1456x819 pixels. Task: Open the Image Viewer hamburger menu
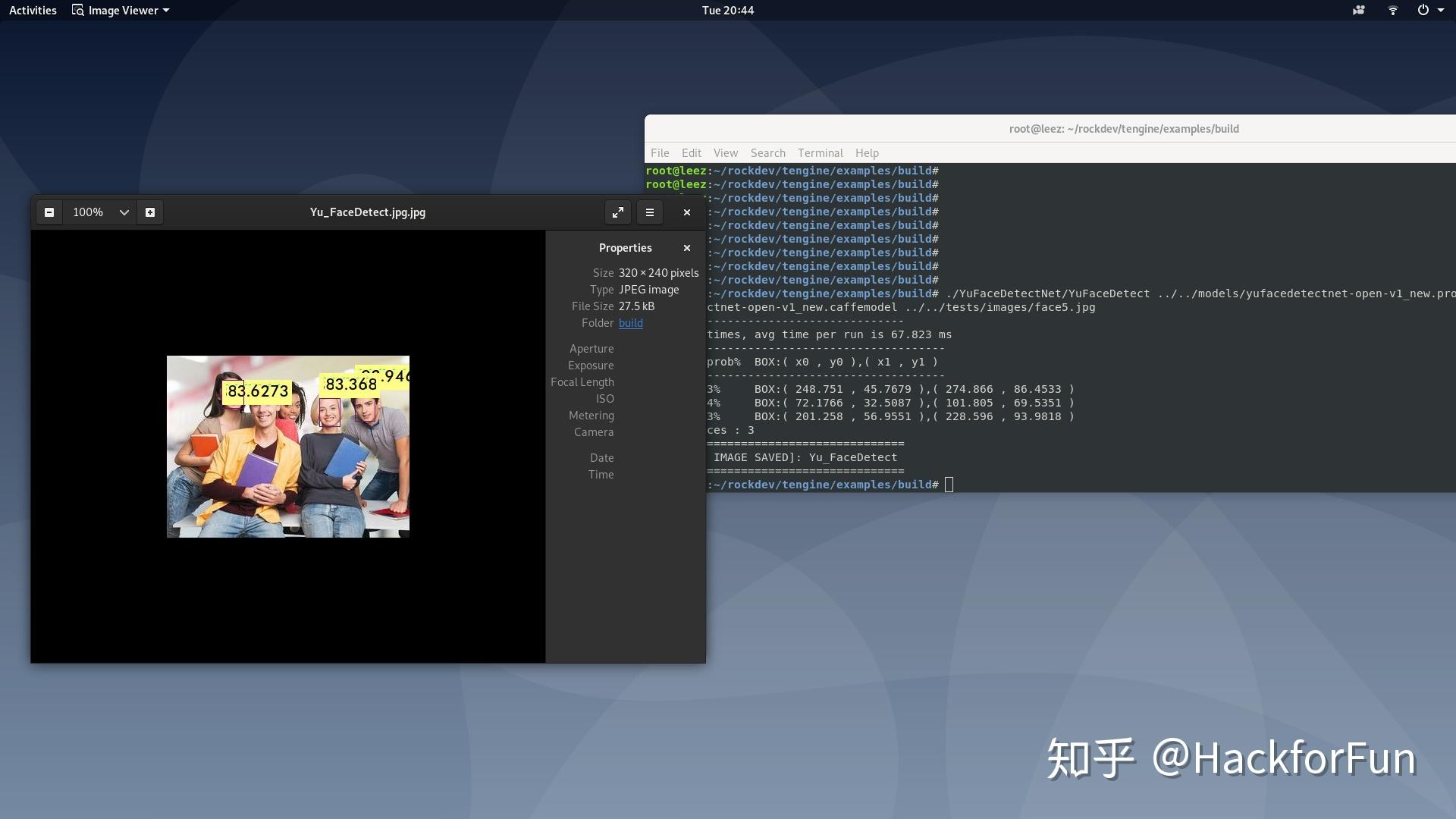[650, 212]
